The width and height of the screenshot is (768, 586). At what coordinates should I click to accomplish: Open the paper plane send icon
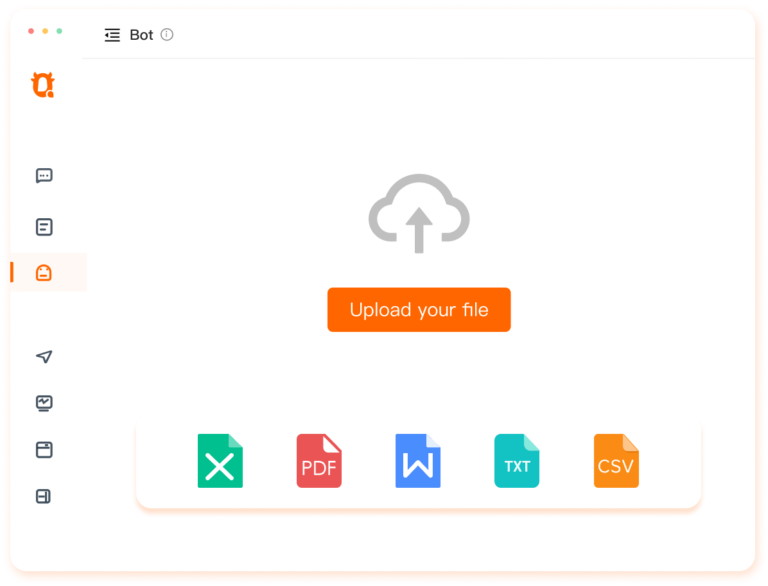coord(44,356)
